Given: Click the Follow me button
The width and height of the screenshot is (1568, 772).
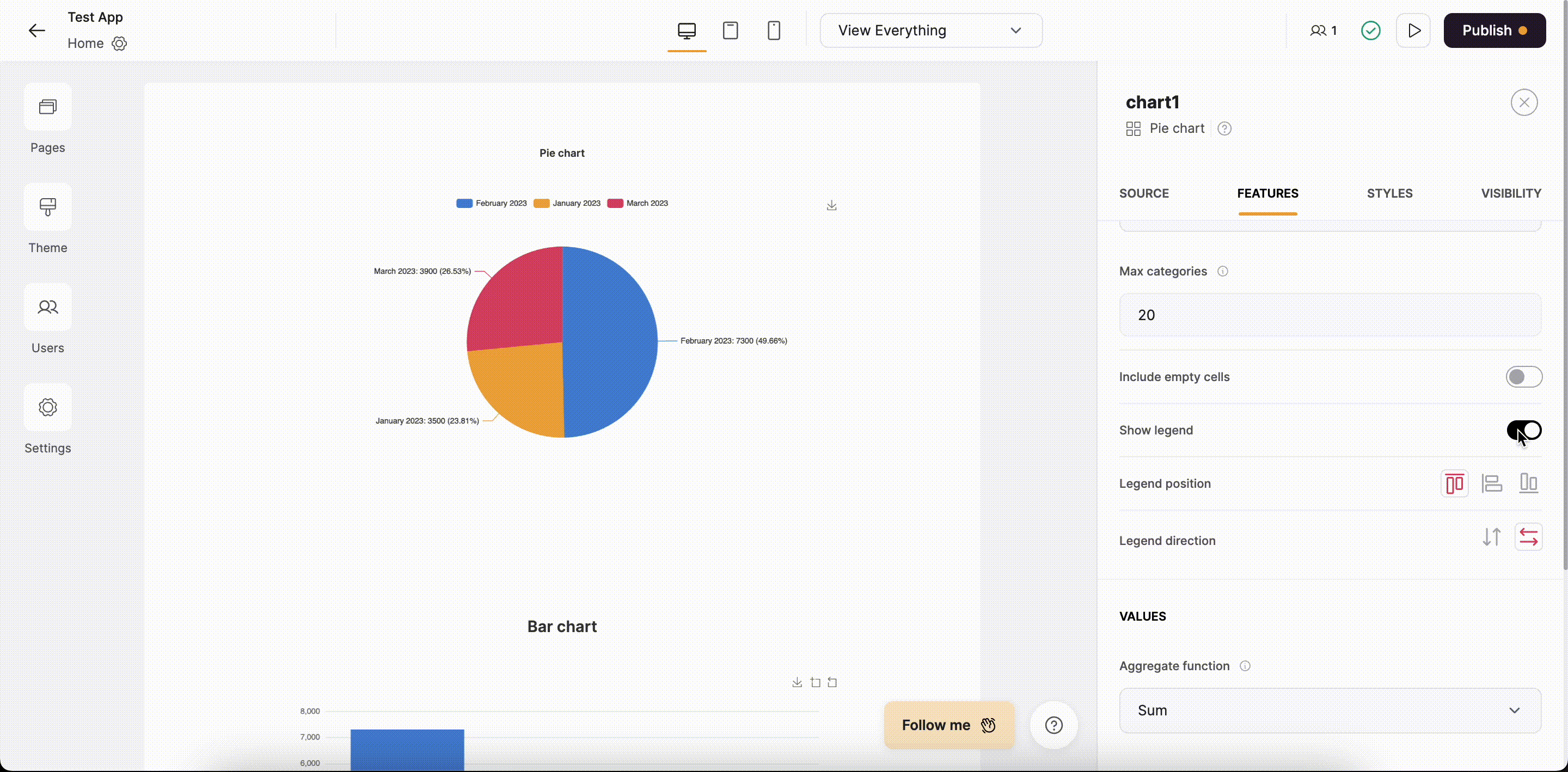Looking at the screenshot, I should click(948, 725).
